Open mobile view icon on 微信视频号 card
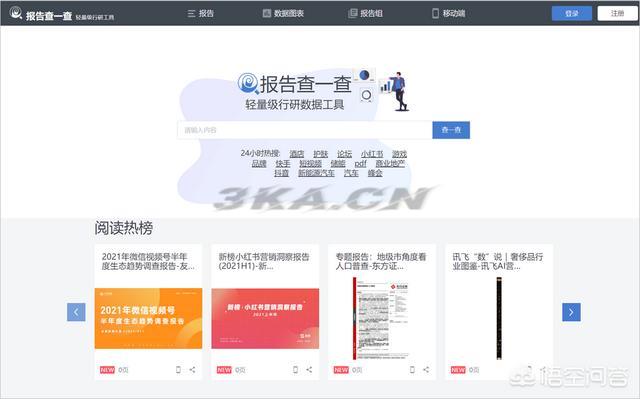The width and height of the screenshot is (640, 399). pyautogui.click(x=178, y=370)
